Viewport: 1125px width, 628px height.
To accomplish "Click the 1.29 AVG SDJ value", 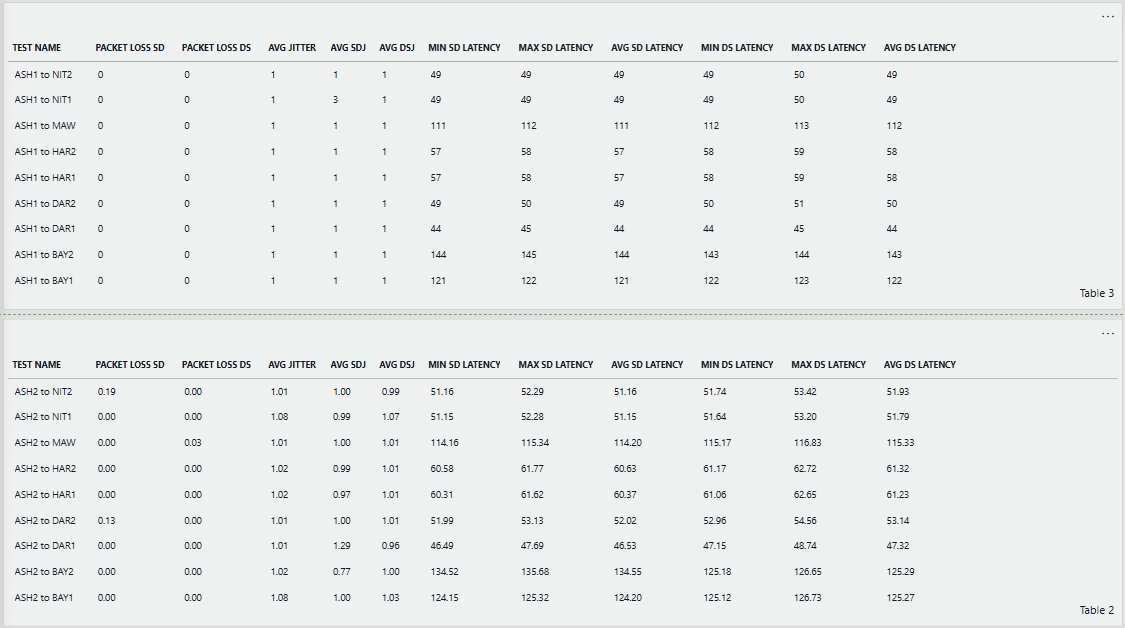I will (x=341, y=546).
